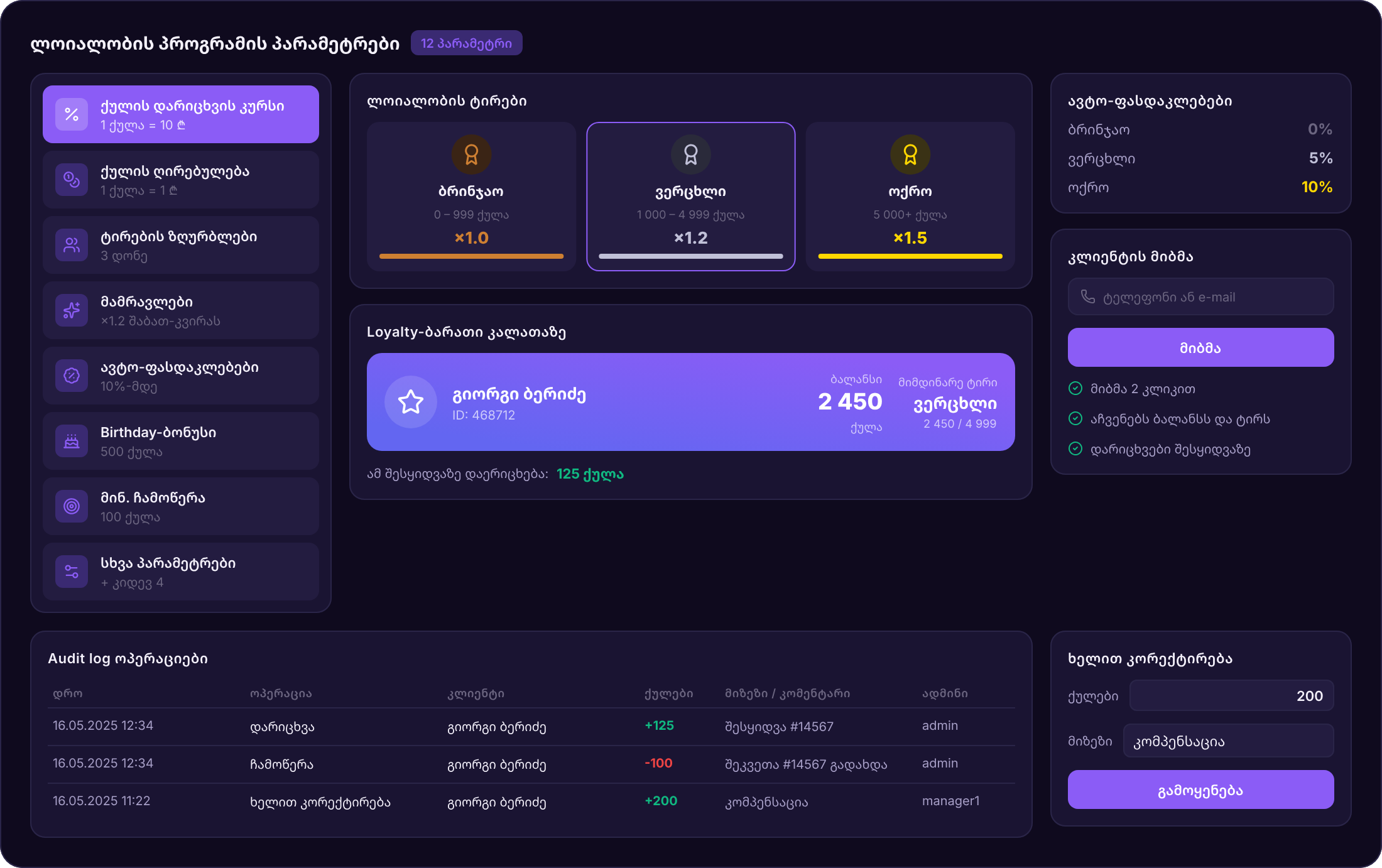Click the discount badge icon of ავტო-ფასდაკლებები
The image size is (1382, 868).
pyautogui.click(x=72, y=376)
